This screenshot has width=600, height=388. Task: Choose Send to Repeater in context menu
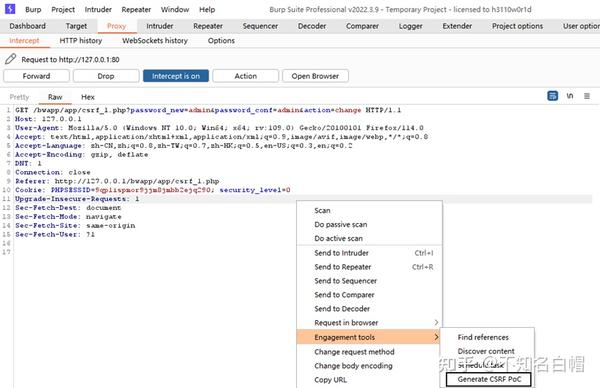[x=343, y=267]
